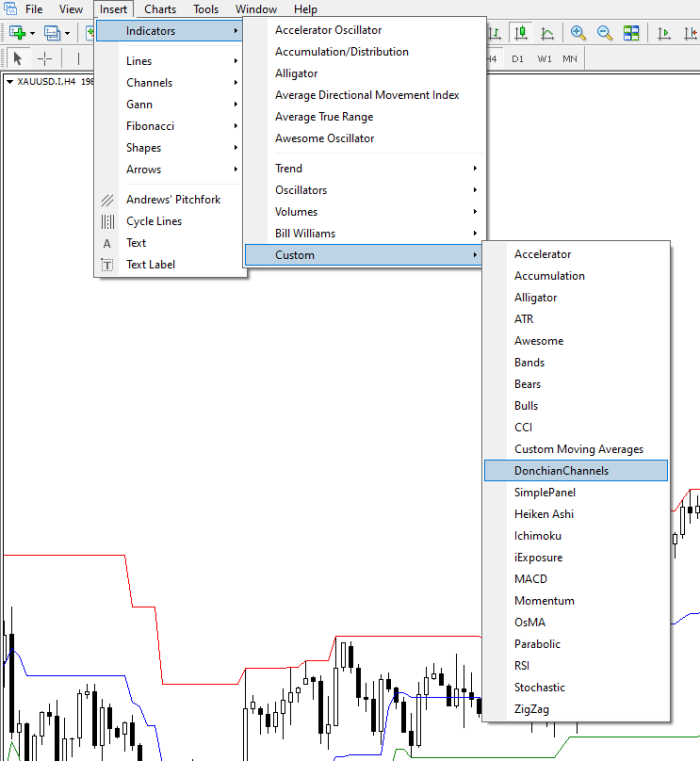Select the H4 timeframe
The image size is (700, 761).
[x=492, y=59]
